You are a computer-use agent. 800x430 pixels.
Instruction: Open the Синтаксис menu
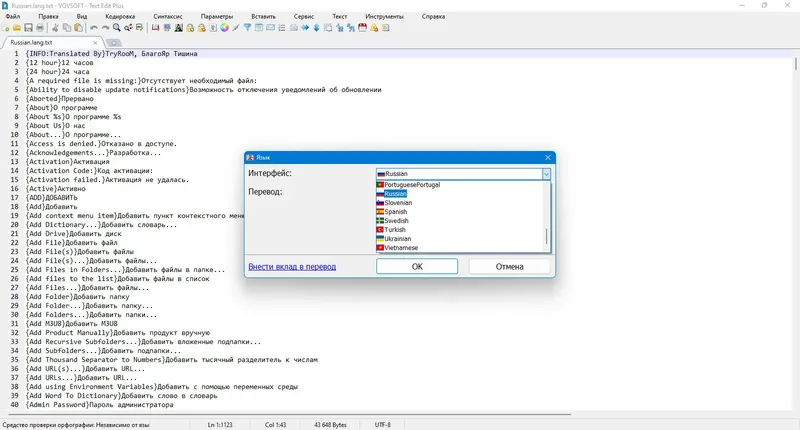pos(168,16)
